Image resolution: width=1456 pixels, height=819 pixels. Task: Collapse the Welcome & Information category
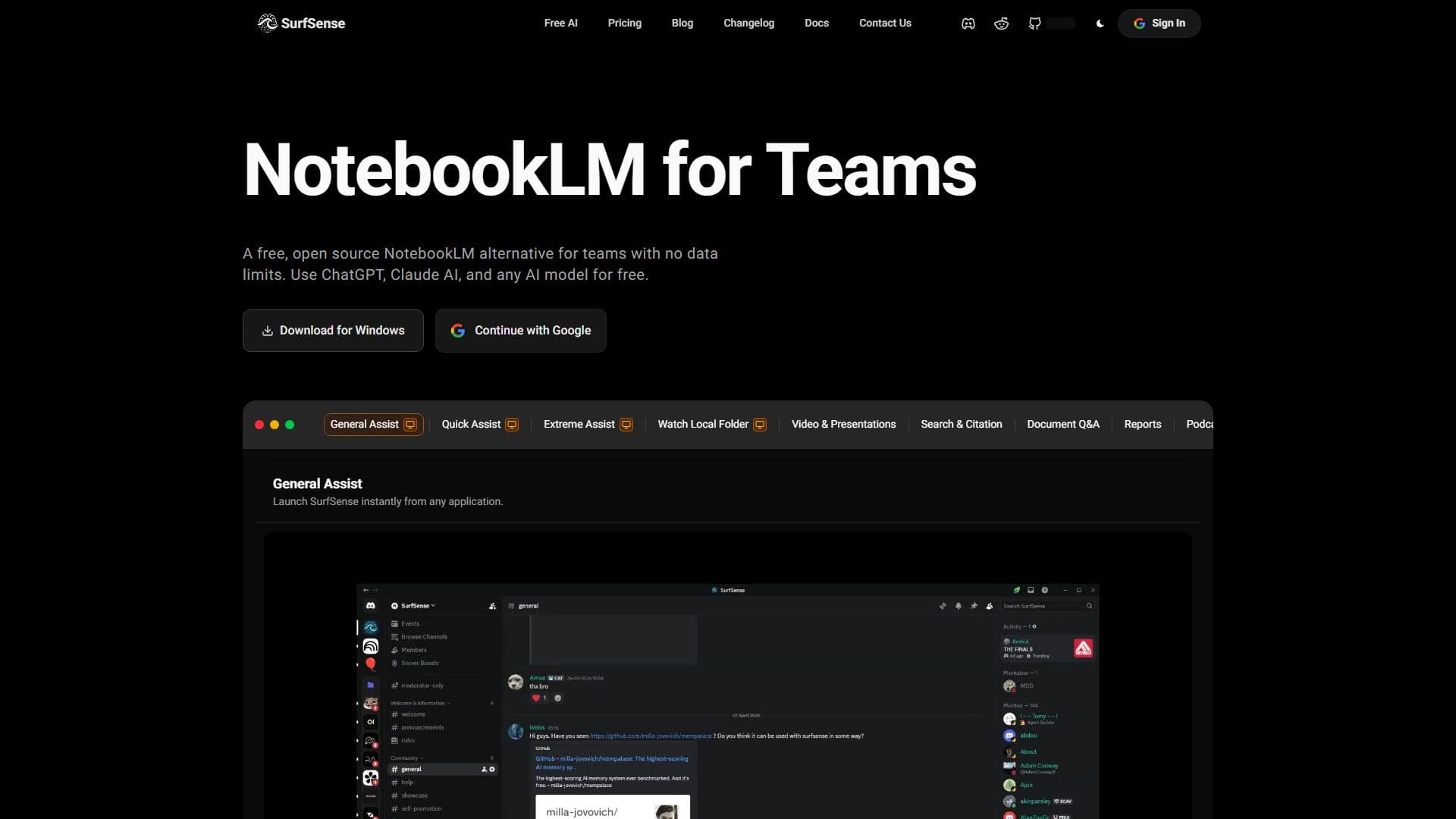pyautogui.click(x=419, y=703)
